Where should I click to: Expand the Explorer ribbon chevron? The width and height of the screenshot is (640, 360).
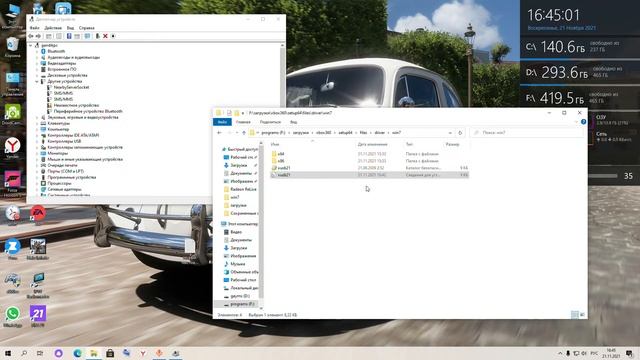(x=576, y=122)
